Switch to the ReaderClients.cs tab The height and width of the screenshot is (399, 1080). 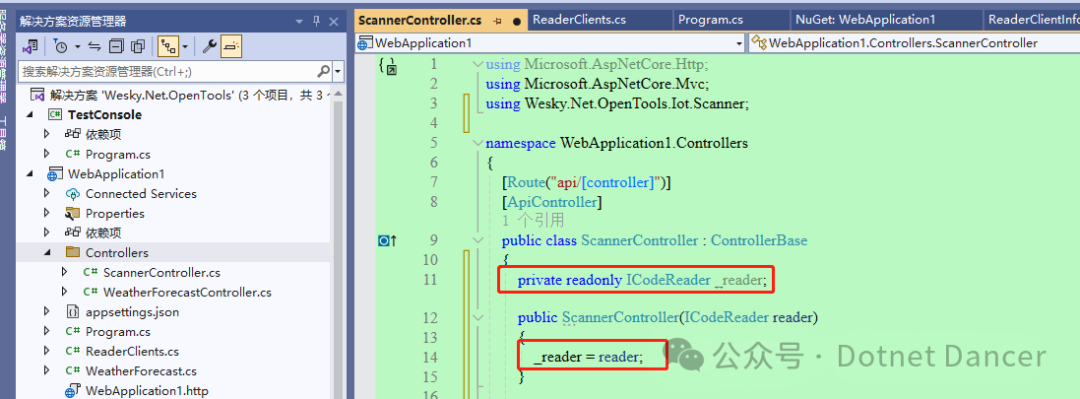pos(579,20)
